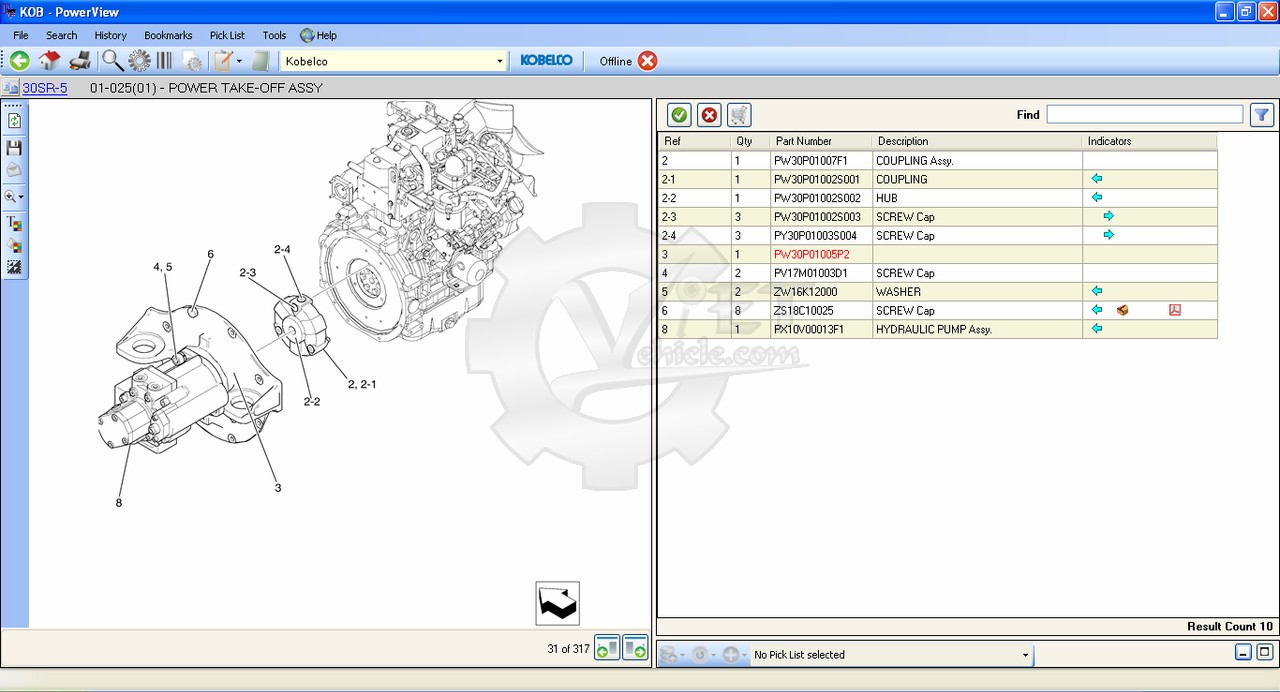Open the History menu
The height and width of the screenshot is (692, 1280).
pyautogui.click(x=111, y=35)
